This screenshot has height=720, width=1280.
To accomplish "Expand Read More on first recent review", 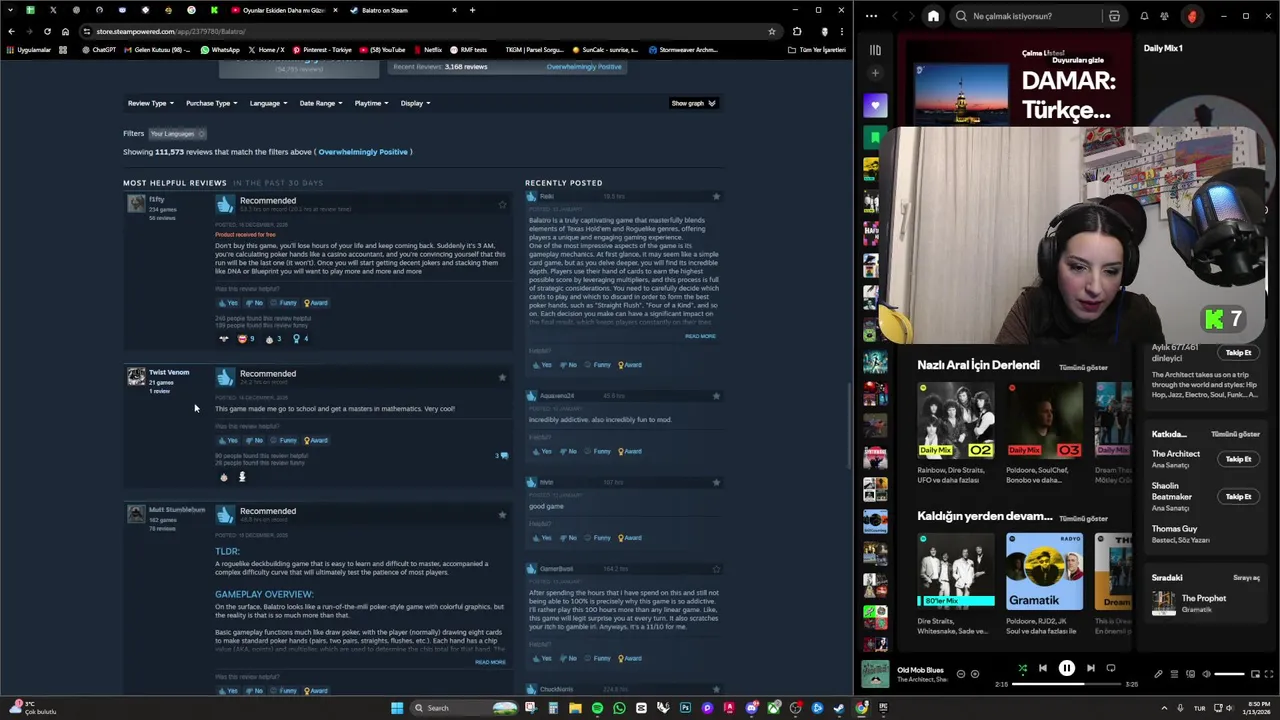I will click(x=700, y=336).
